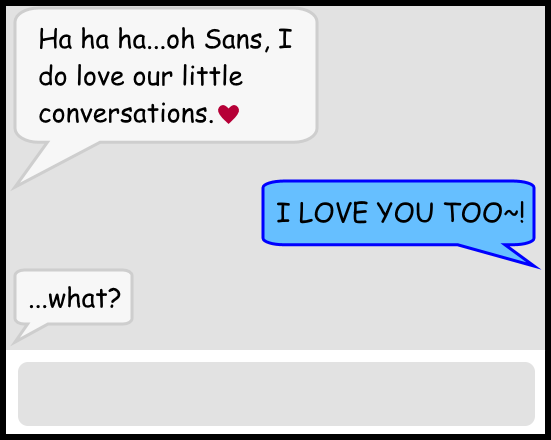Click the word "little" in first bubble
The image size is (551, 440).
[x=212, y=76]
